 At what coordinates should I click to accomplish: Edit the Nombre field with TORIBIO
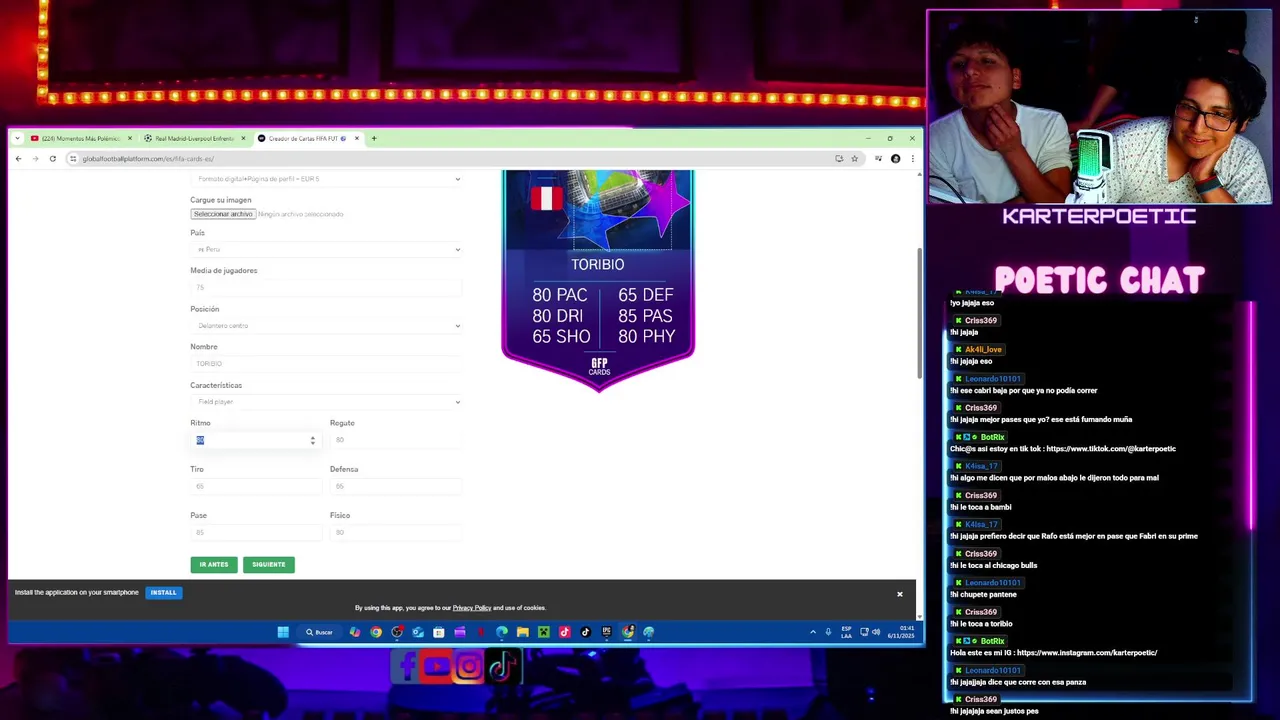326,363
